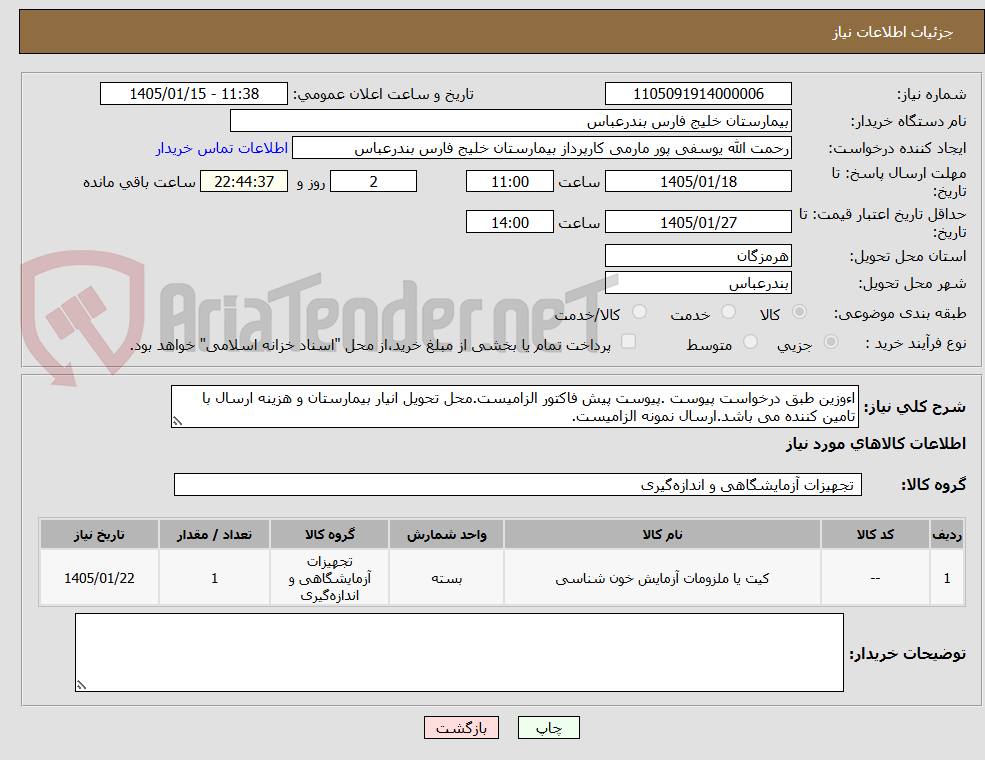Click the validity hour field 14:00

[509, 222]
